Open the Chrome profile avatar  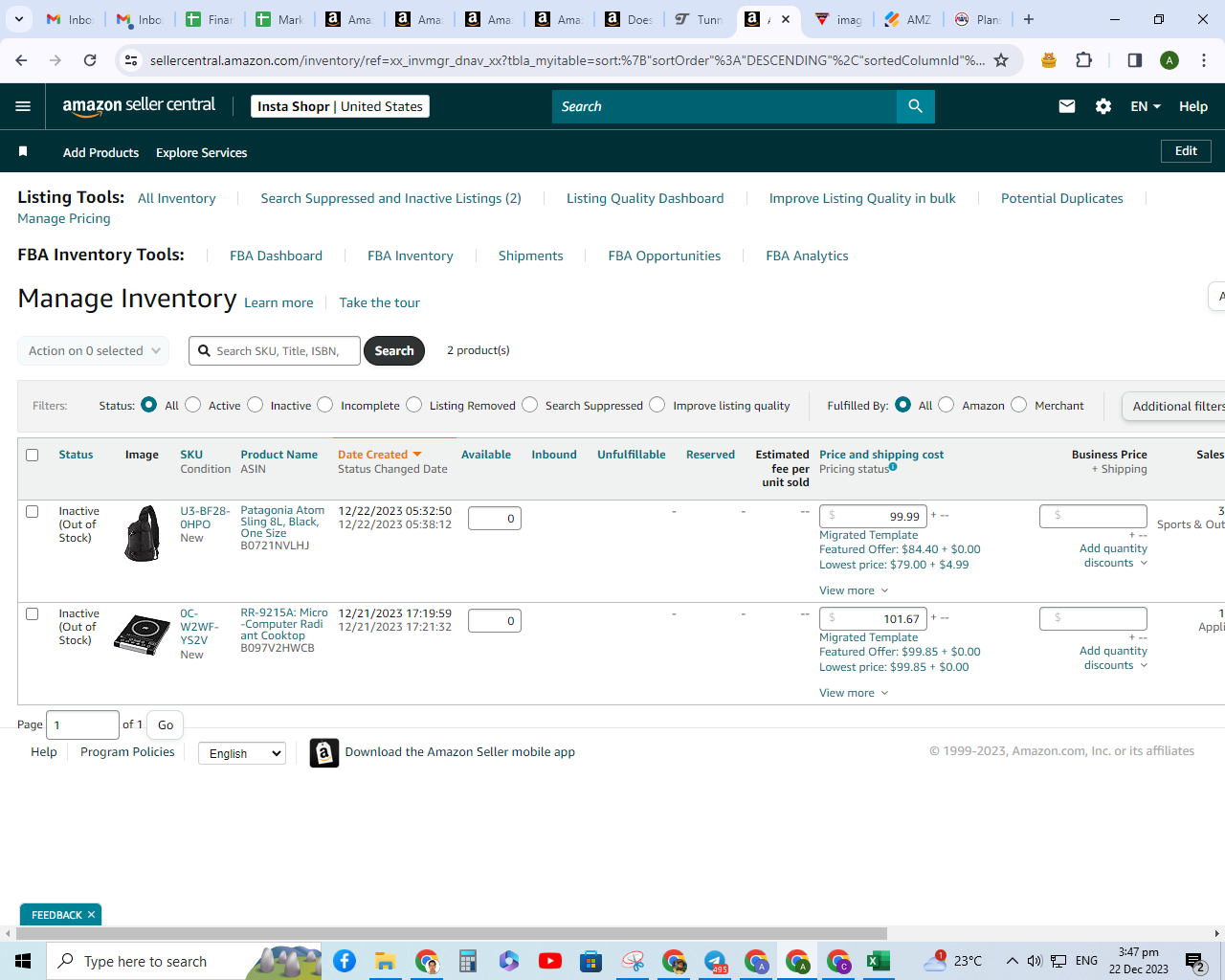coord(1169,60)
